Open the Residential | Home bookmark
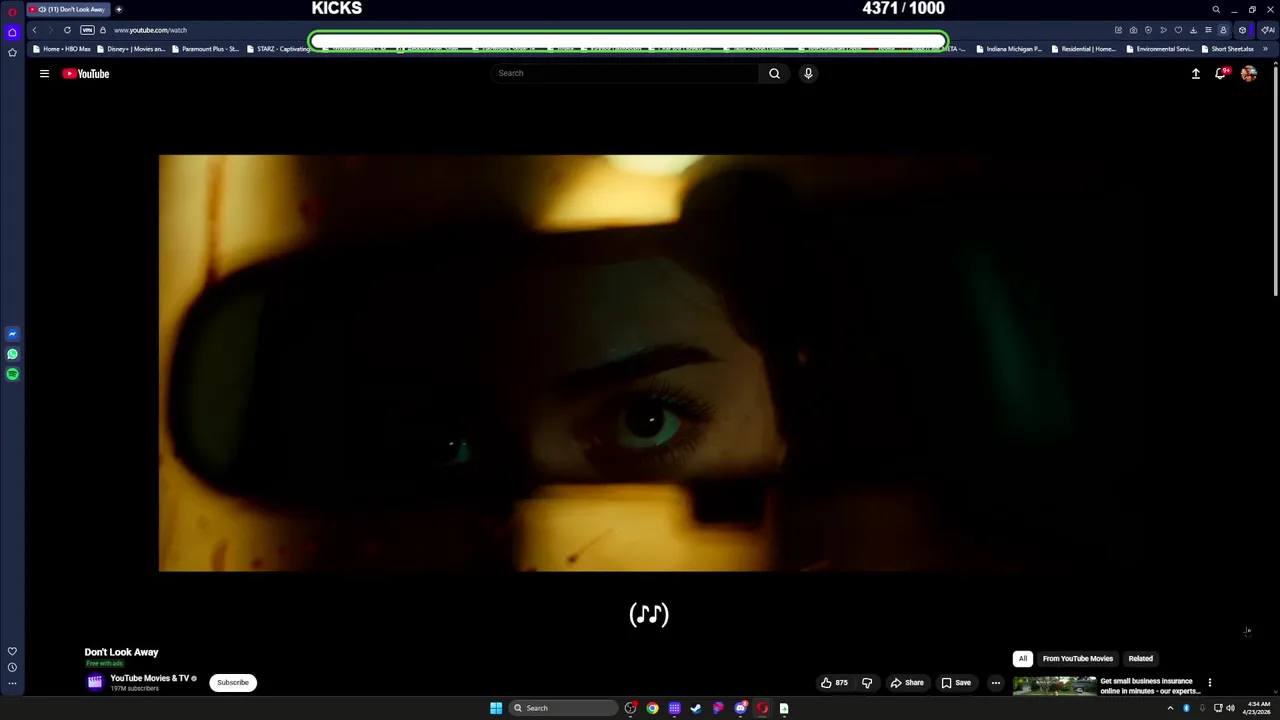This screenshot has height=720, width=1280. point(1083,49)
